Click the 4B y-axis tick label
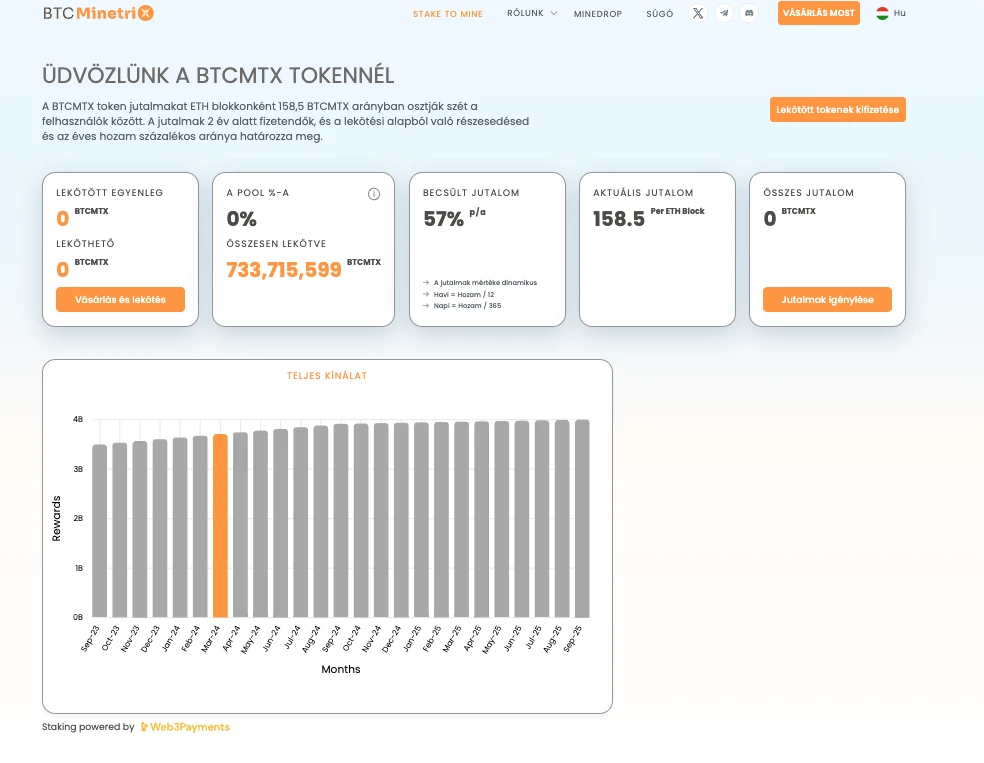This screenshot has height=763, width=984. [x=78, y=419]
